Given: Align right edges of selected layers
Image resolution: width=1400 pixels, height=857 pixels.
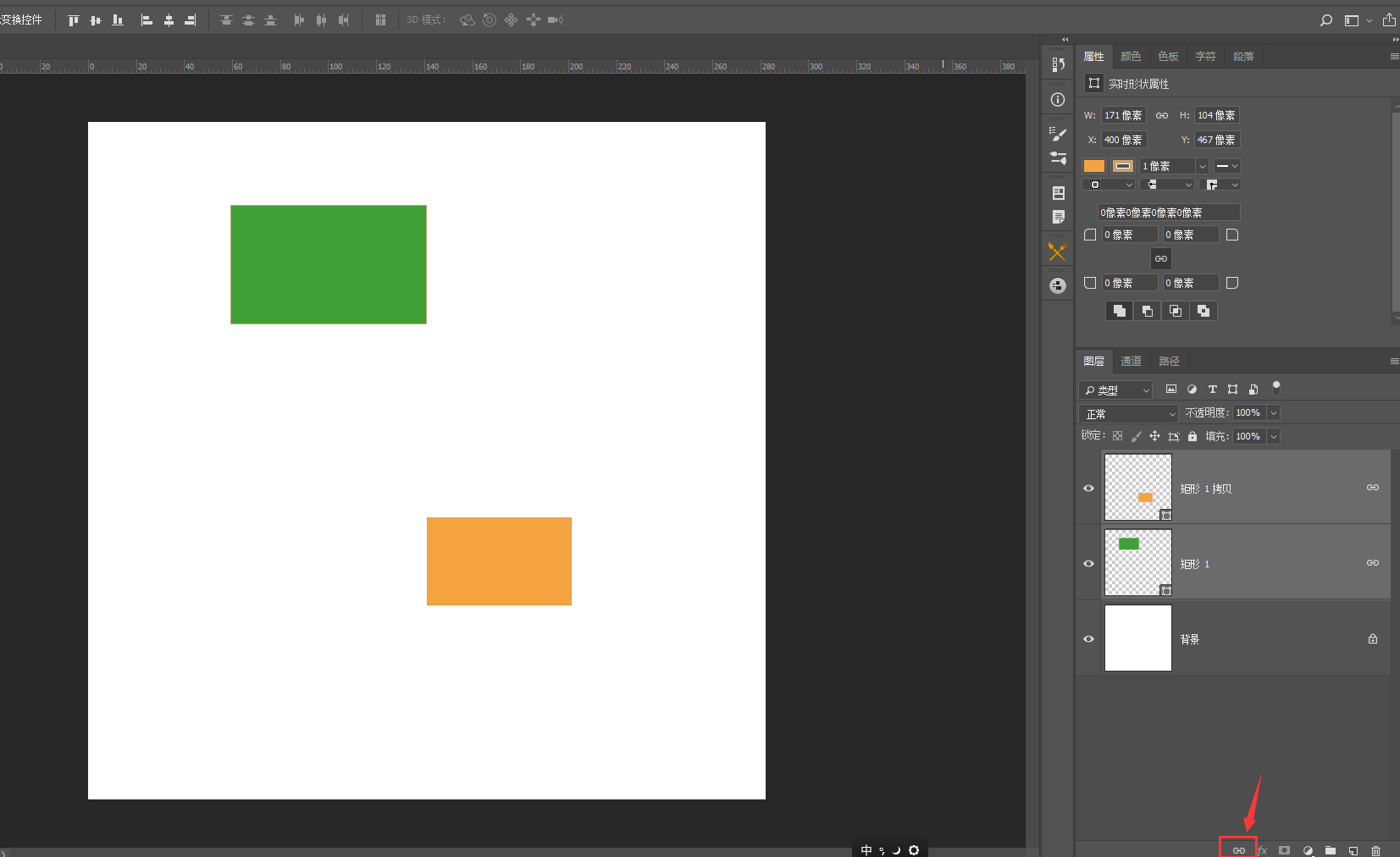Looking at the screenshot, I should (191, 20).
